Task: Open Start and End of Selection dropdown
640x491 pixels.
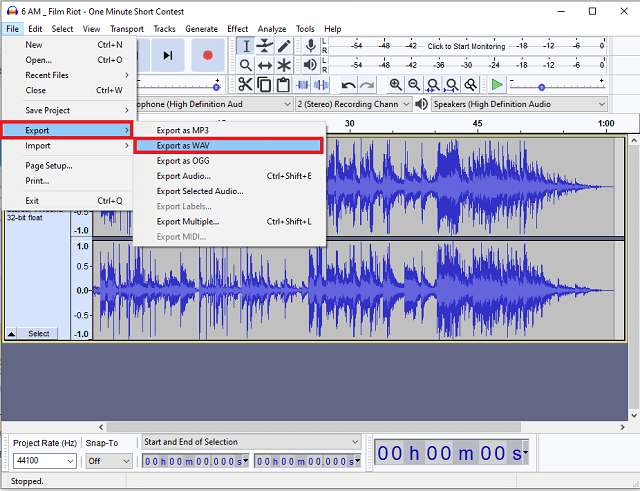Action: tap(251, 442)
